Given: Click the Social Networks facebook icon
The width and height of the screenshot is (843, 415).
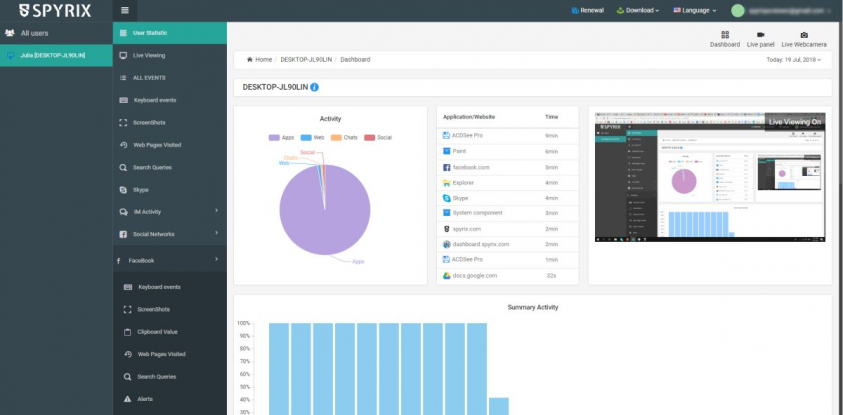Looking at the screenshot, I should point(123,234).
